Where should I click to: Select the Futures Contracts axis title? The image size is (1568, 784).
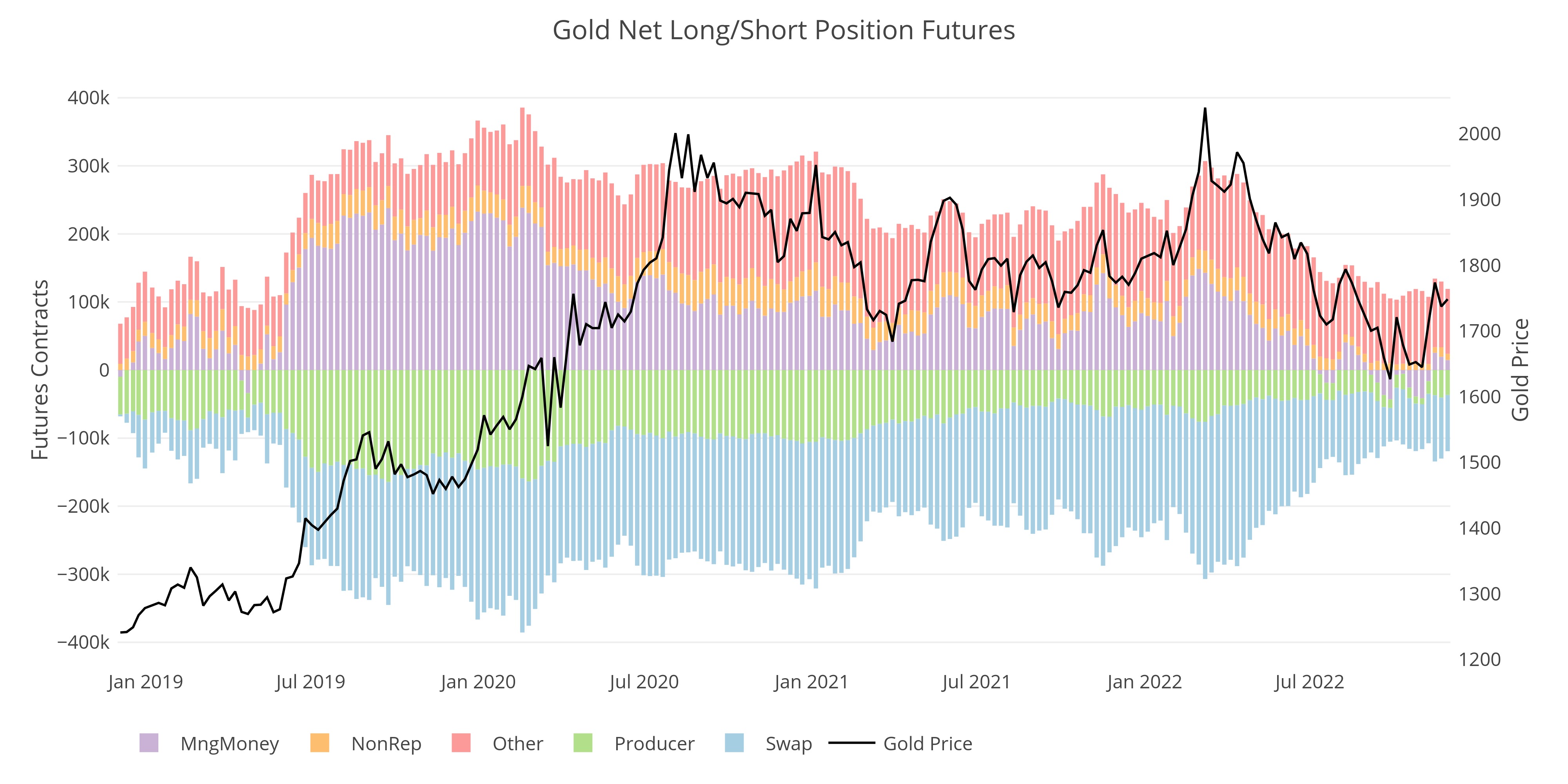coord(40,370)
